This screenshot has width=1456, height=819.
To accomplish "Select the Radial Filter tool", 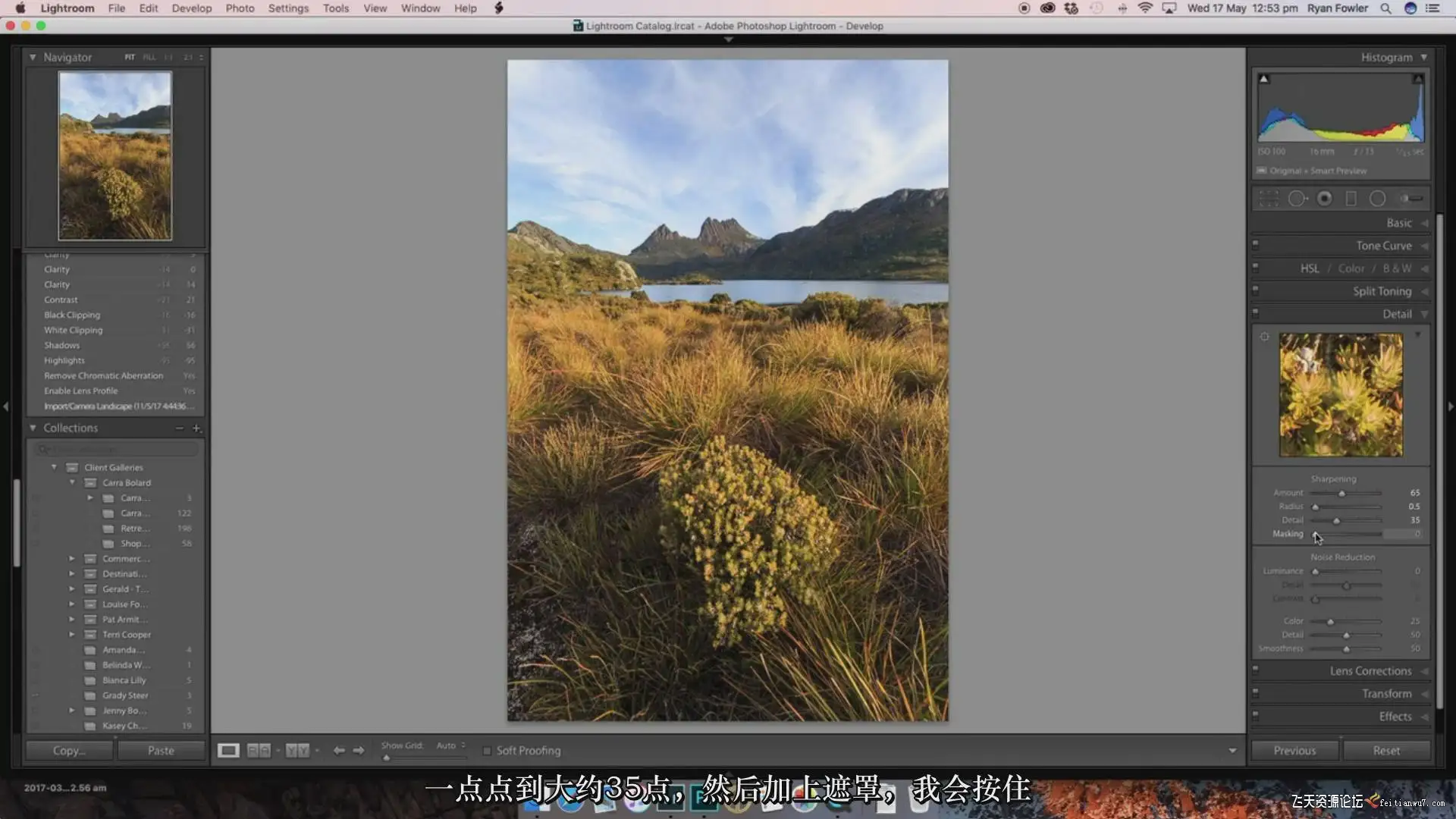I will click(1377, 199).
